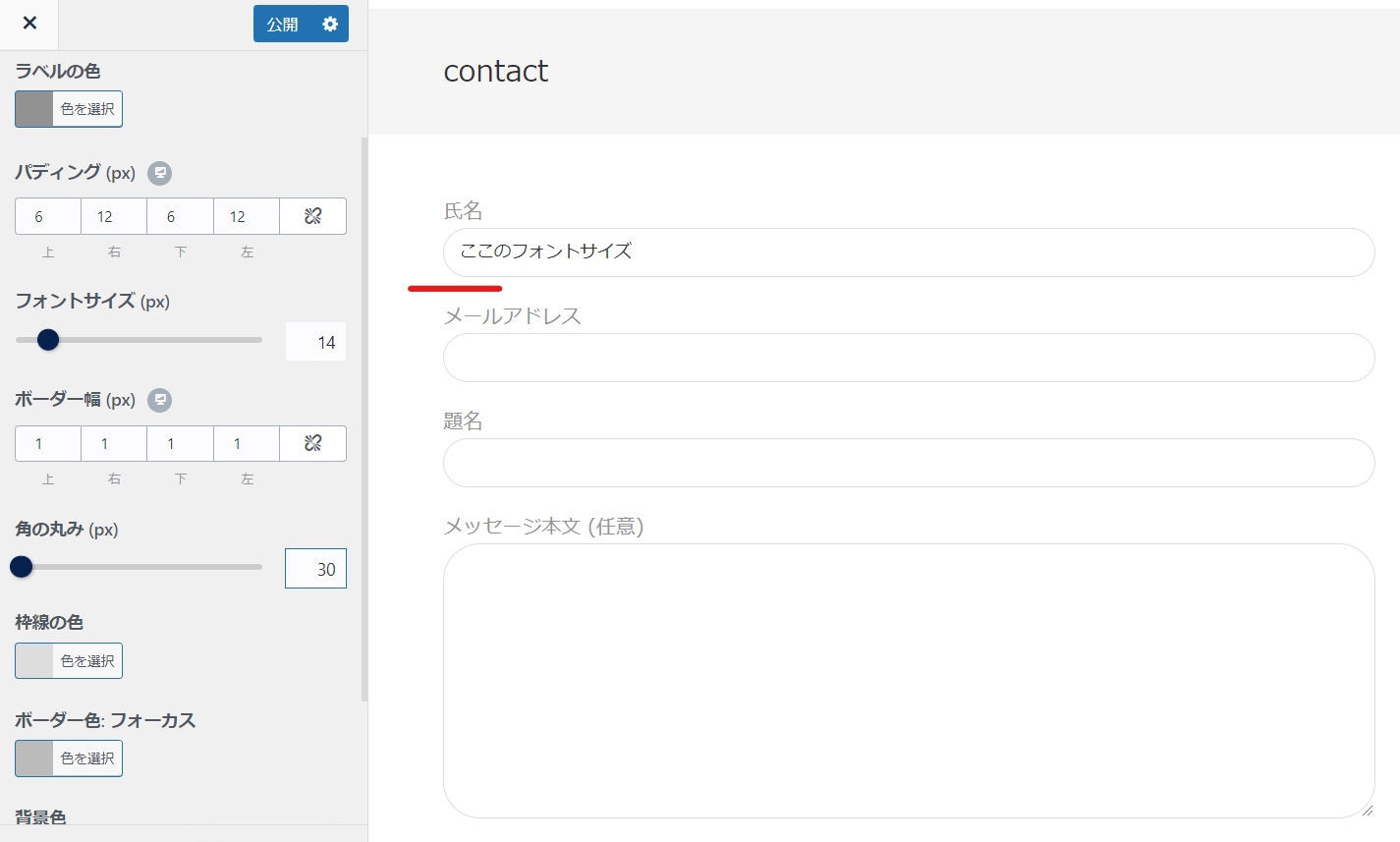This screenshot has width=1400, height=842.
Task: Unlink the padding values chain icon
Action: (x=312, y=215)
